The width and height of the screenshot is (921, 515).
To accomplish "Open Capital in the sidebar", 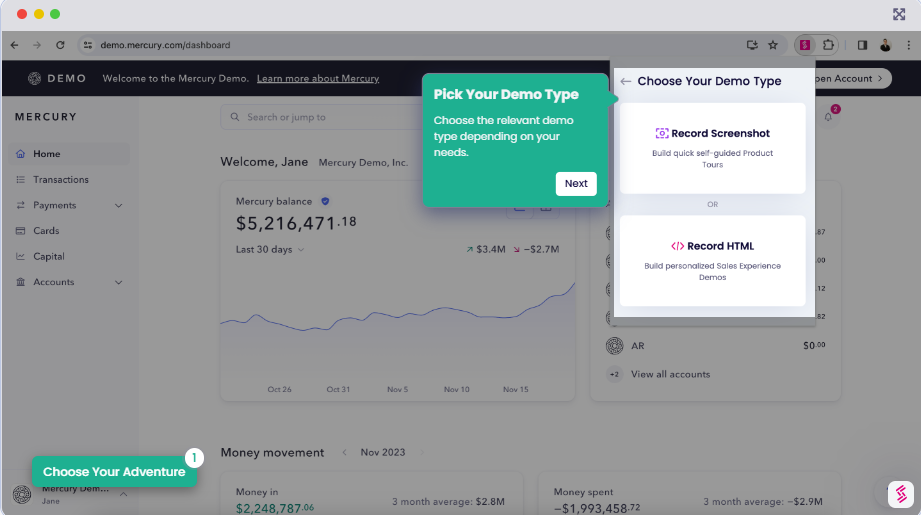I will click(x=70, y=257).
